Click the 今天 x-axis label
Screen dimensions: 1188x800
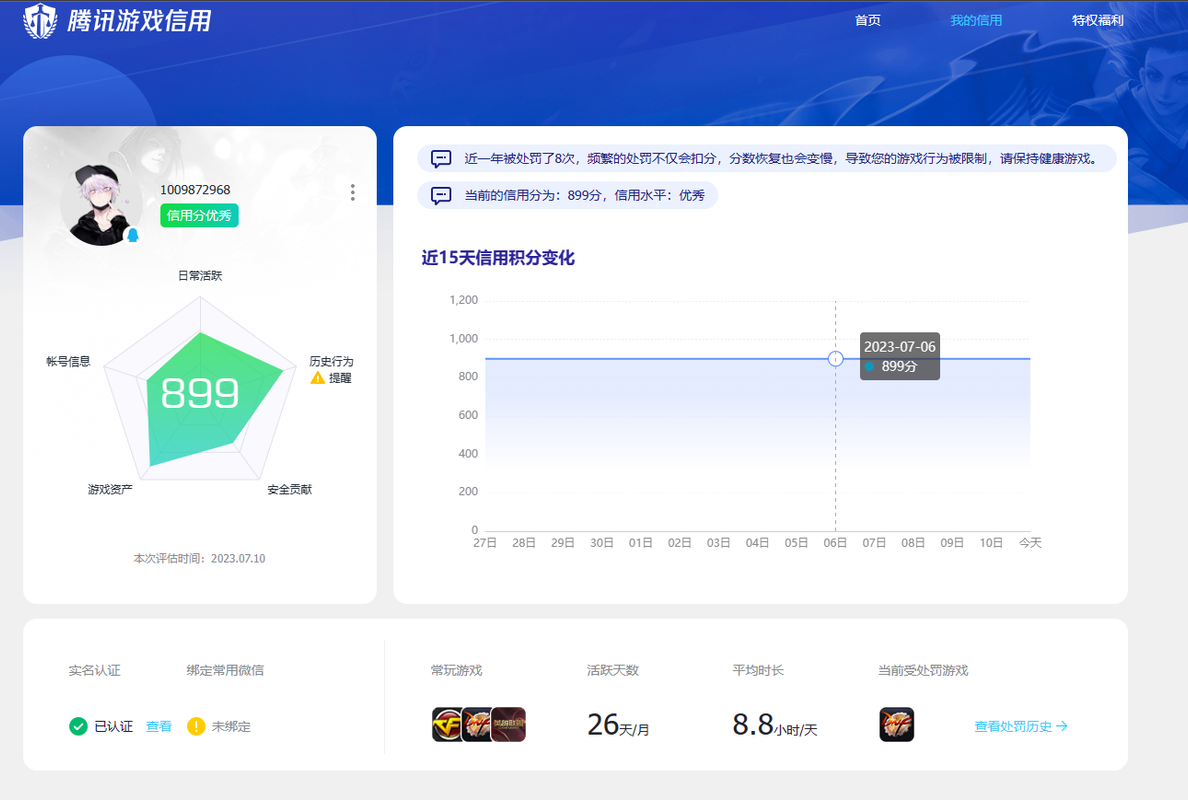coord(1030,543)
